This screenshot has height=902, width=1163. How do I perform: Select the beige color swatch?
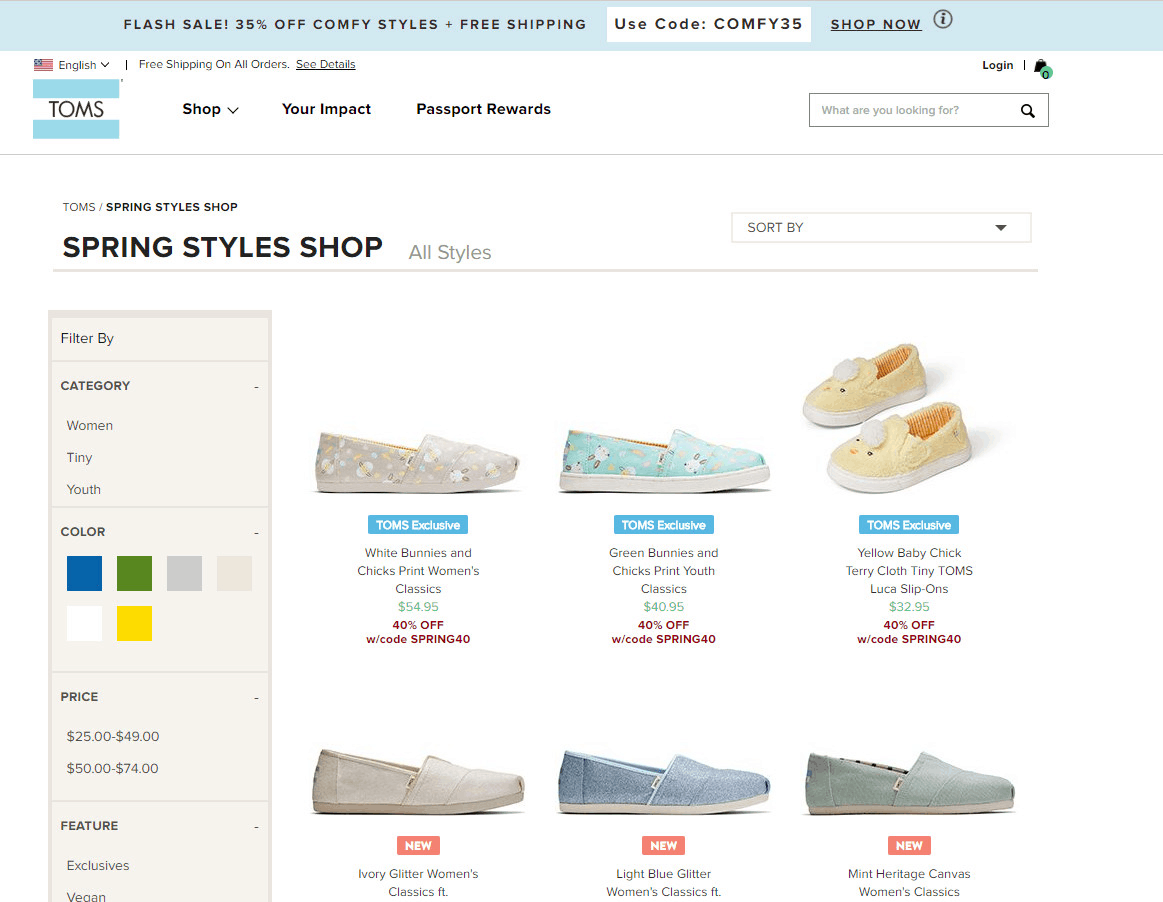point(234,573)
